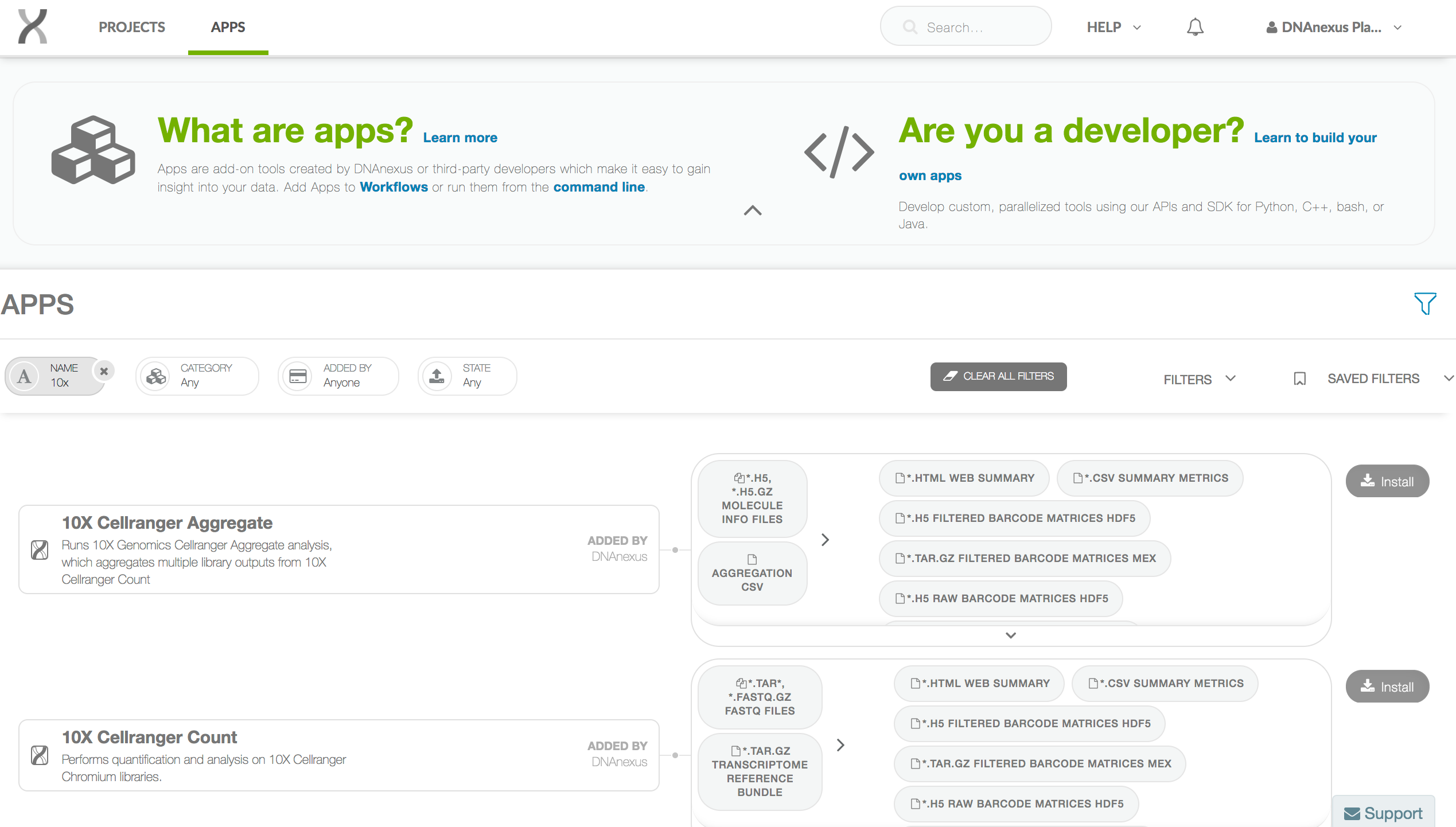Install 10X Cellranger Count
This screenshot has width=1456, height=827.
click(1387, 686)
